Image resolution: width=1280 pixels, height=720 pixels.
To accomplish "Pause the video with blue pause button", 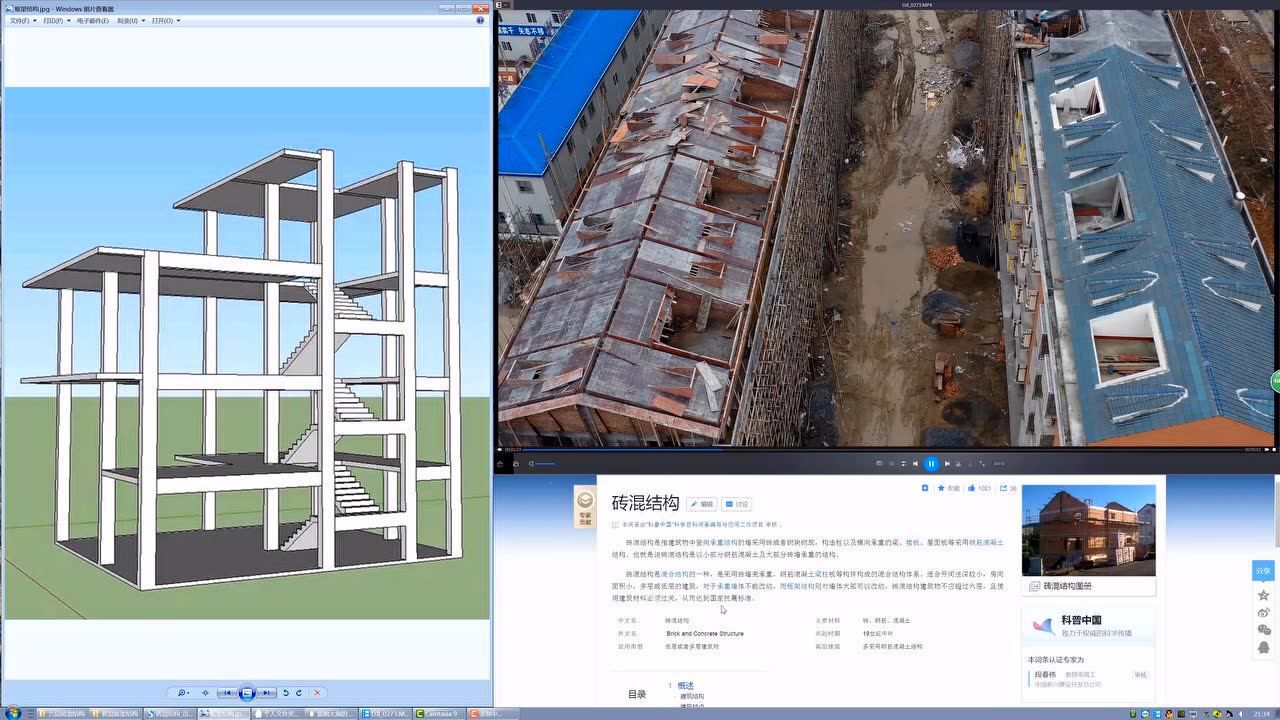I will tap(931, 463).
